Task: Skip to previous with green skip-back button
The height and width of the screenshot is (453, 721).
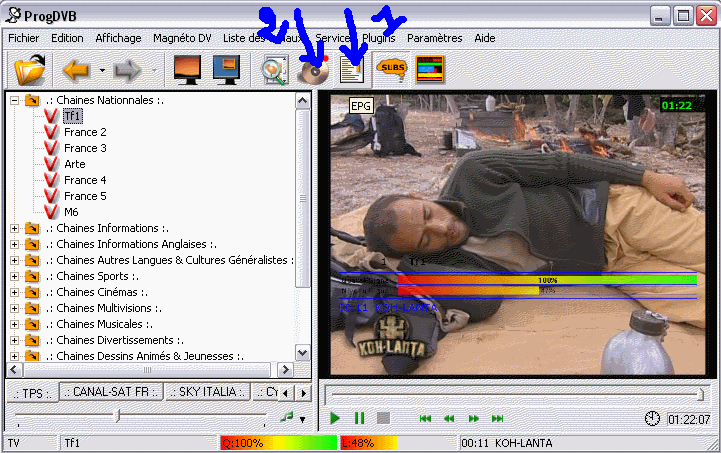Action: [425, 418]
